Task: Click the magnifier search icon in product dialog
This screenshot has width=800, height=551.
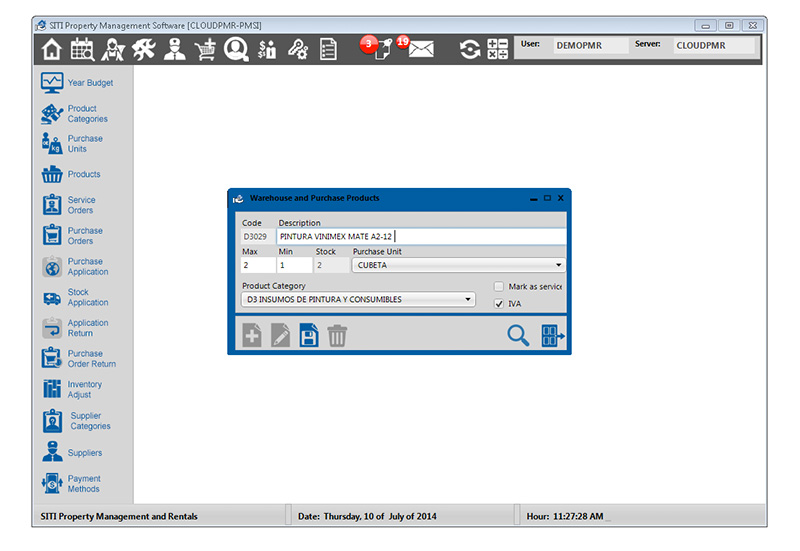Action: [518, 336]
